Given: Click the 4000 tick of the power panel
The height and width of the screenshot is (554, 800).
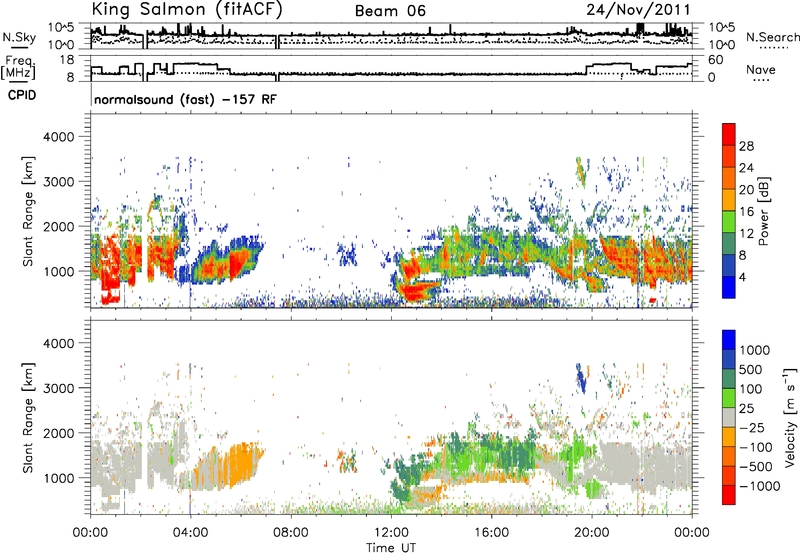Looking at the screenshot, I should click(x=59, y=137).
